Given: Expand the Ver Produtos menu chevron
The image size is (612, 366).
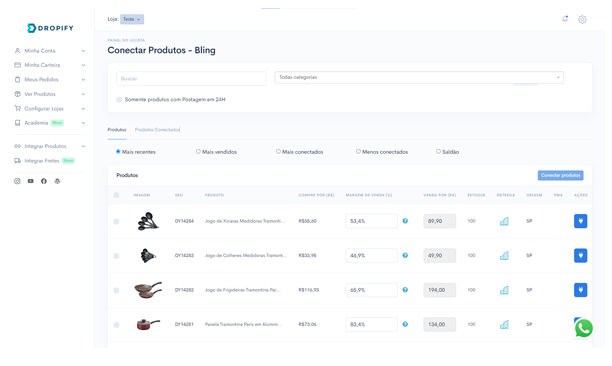Looking at the screenshot, I should tap(83, 94).
